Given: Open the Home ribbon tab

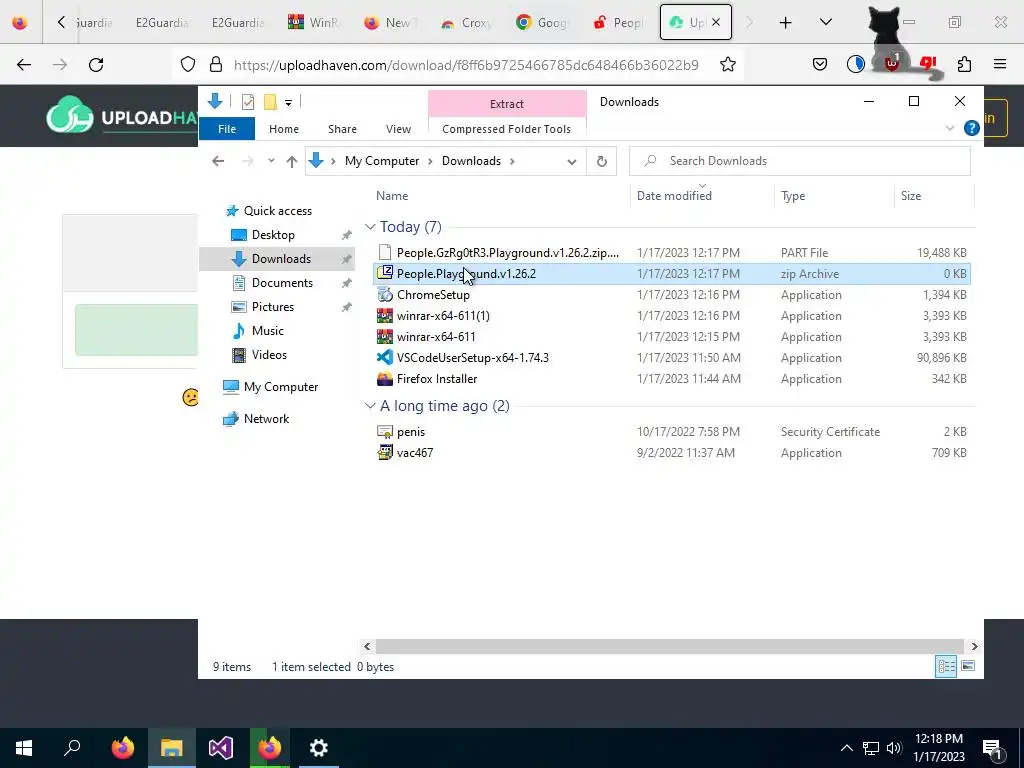Looking at the screenshot, I should pos(283,129).
